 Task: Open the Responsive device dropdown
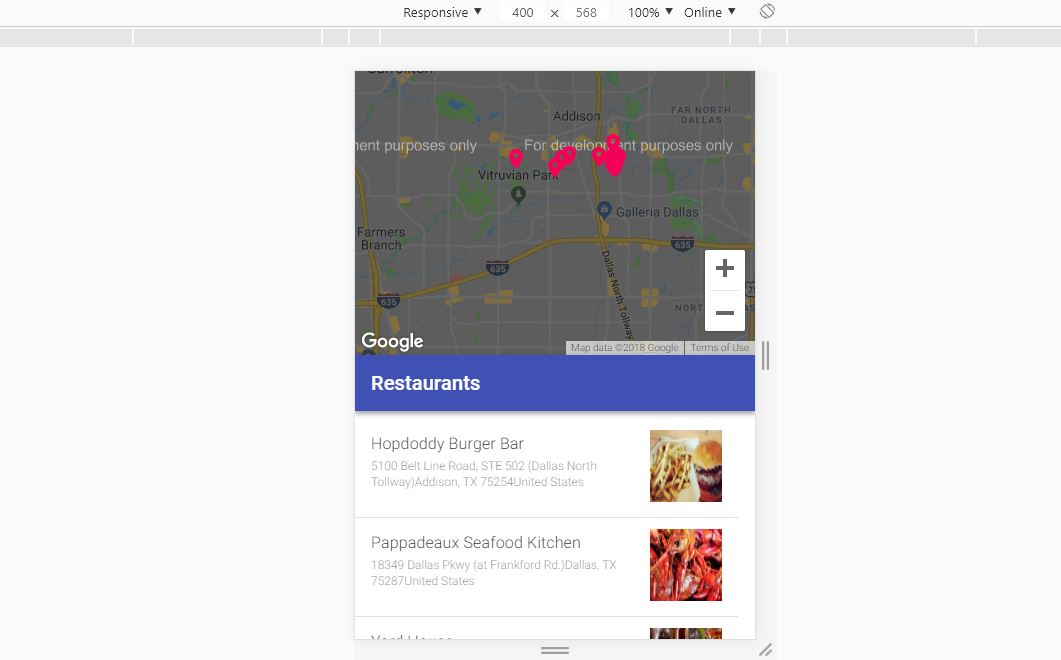tap(442, 12)
